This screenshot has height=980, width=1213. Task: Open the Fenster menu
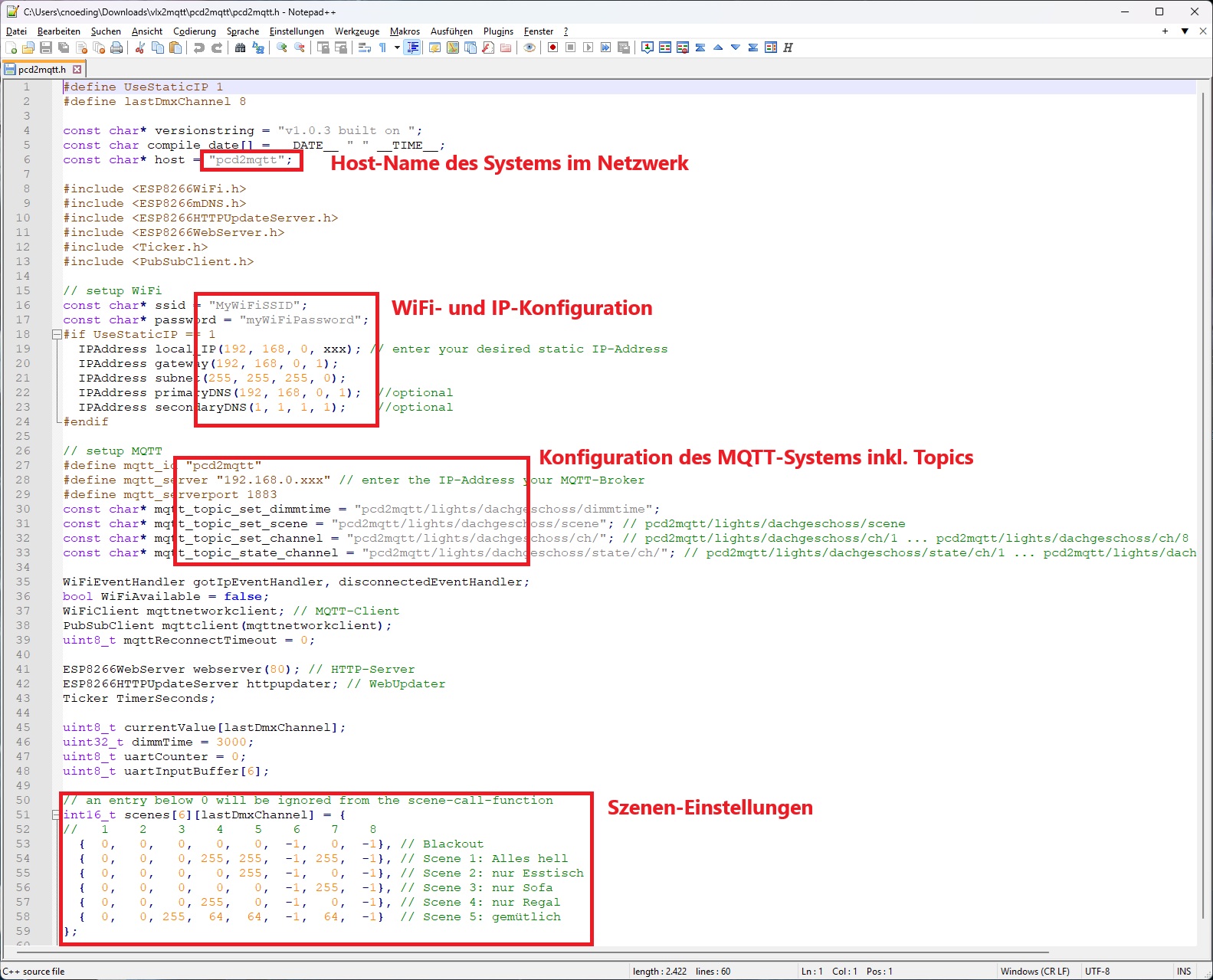(x=539, y=31)
